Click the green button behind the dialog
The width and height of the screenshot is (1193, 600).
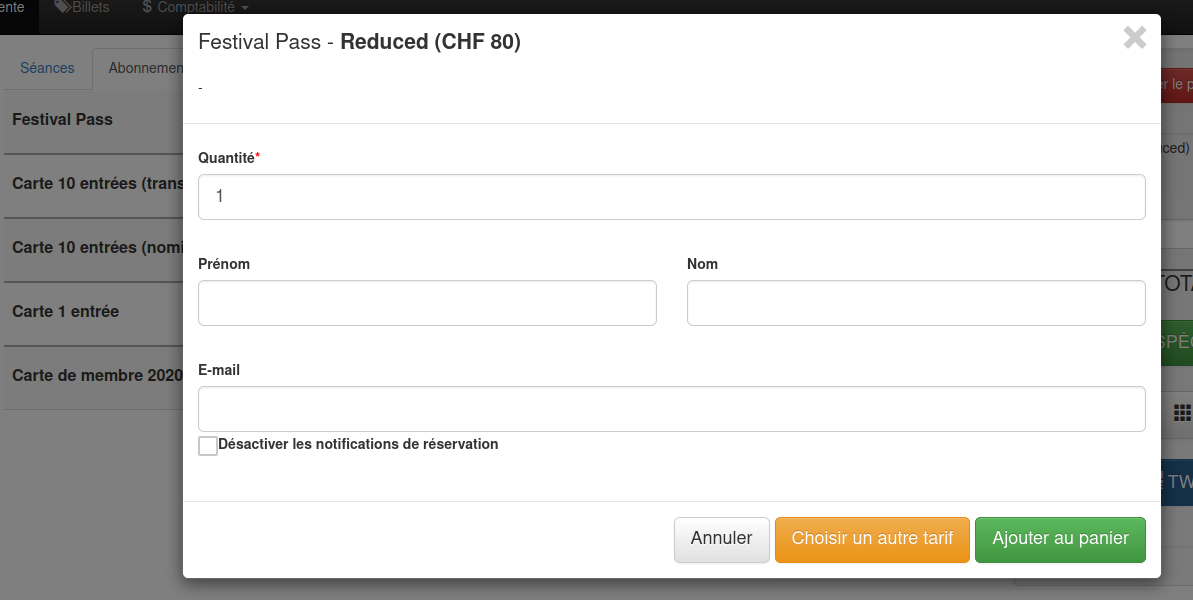pyautogui.click(x=1177, y=341)
